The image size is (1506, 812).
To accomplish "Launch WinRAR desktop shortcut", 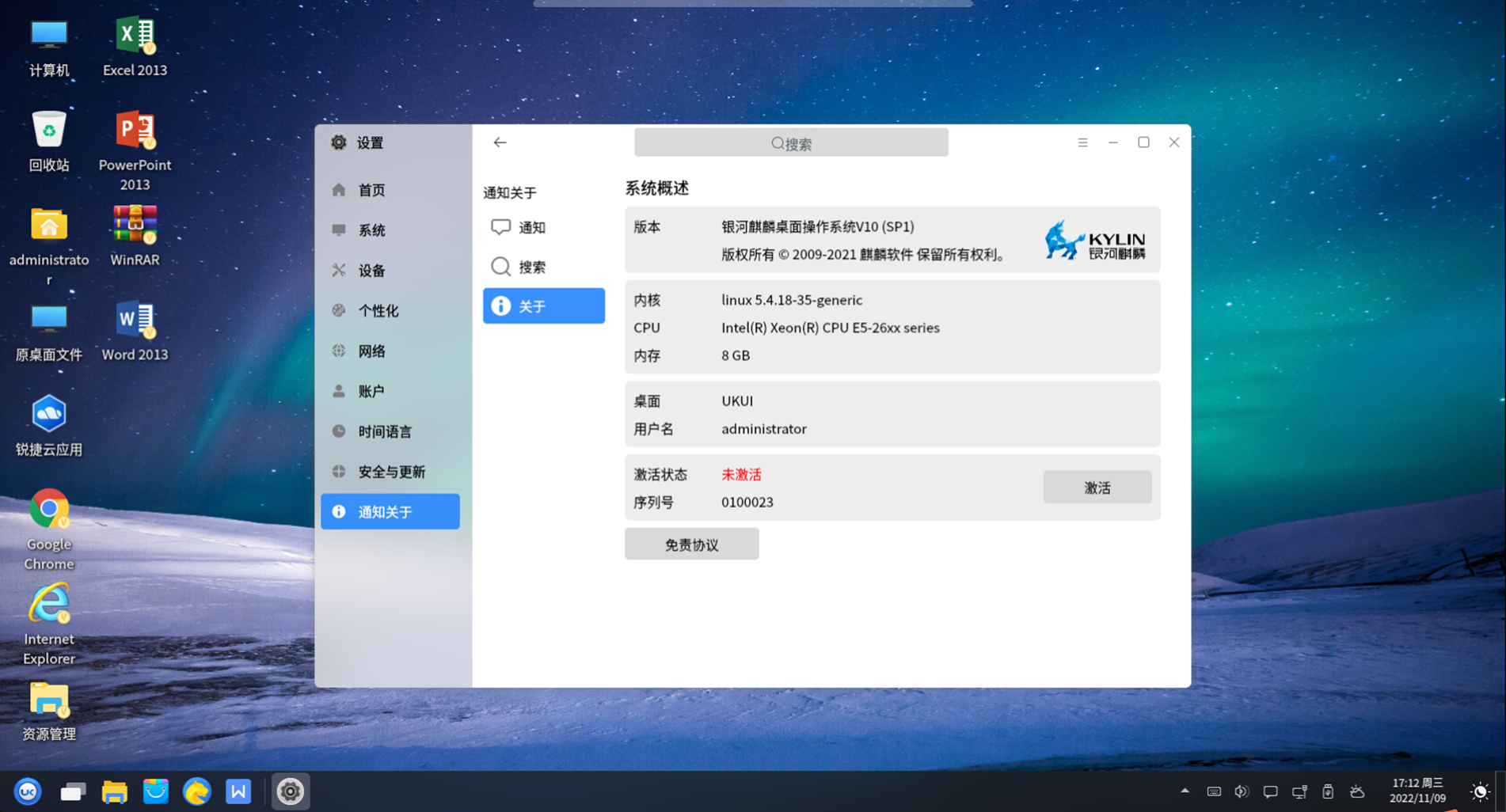I will pyautogui.click(x=135, y=236).
